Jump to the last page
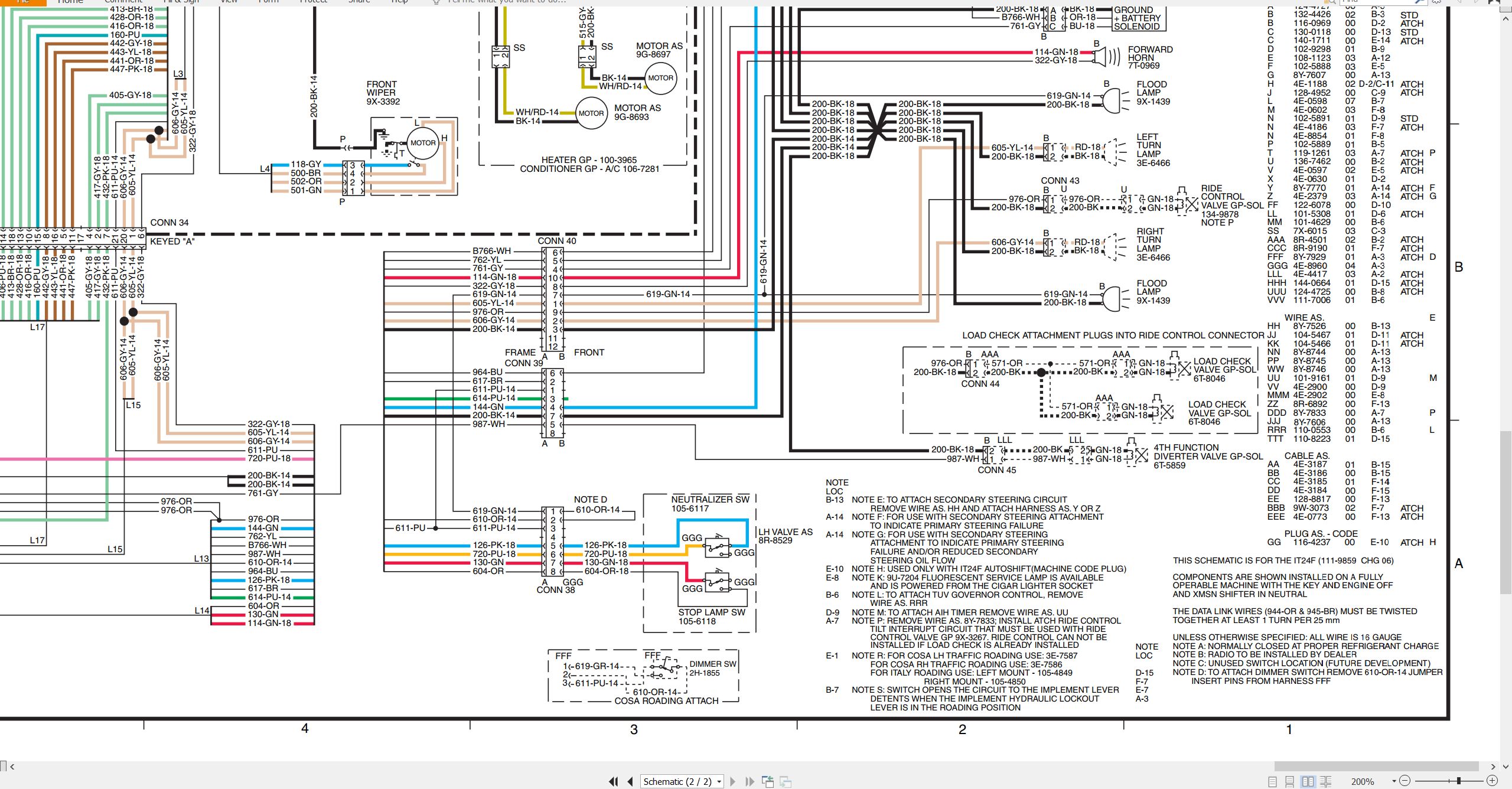The width and height of the screenshot is (1512, 789). (x=750, y=781)
